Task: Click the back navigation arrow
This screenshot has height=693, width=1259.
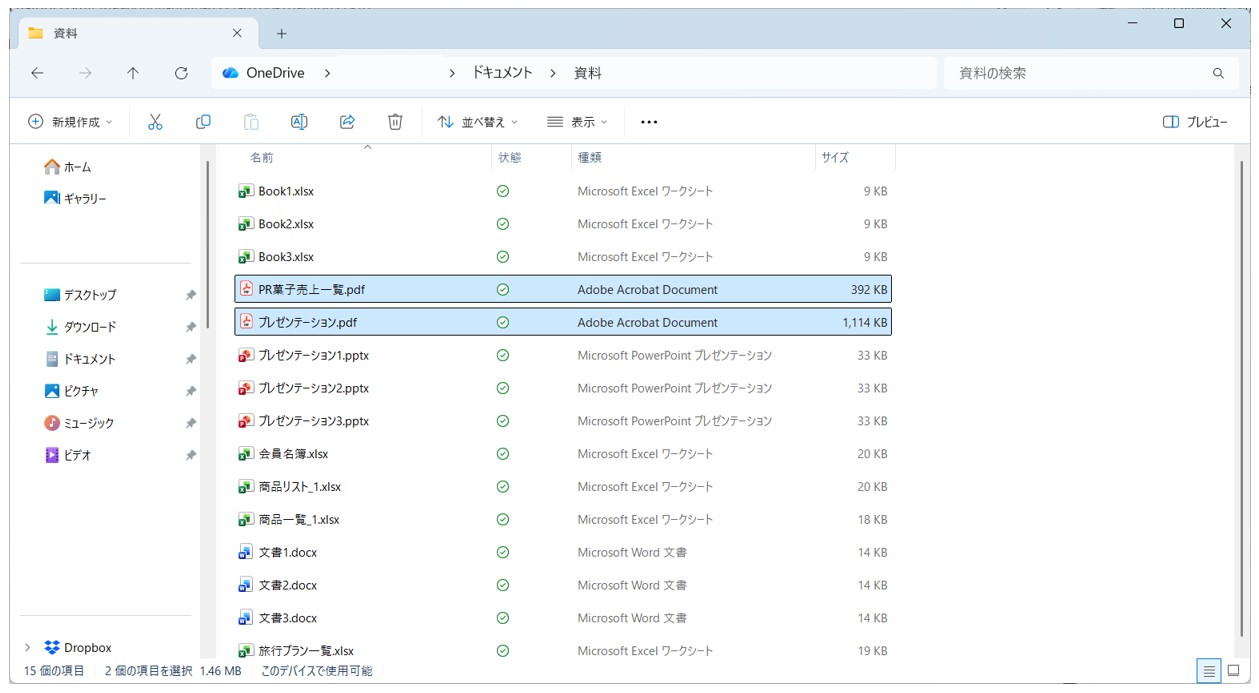Action: (x=37, y=73)
